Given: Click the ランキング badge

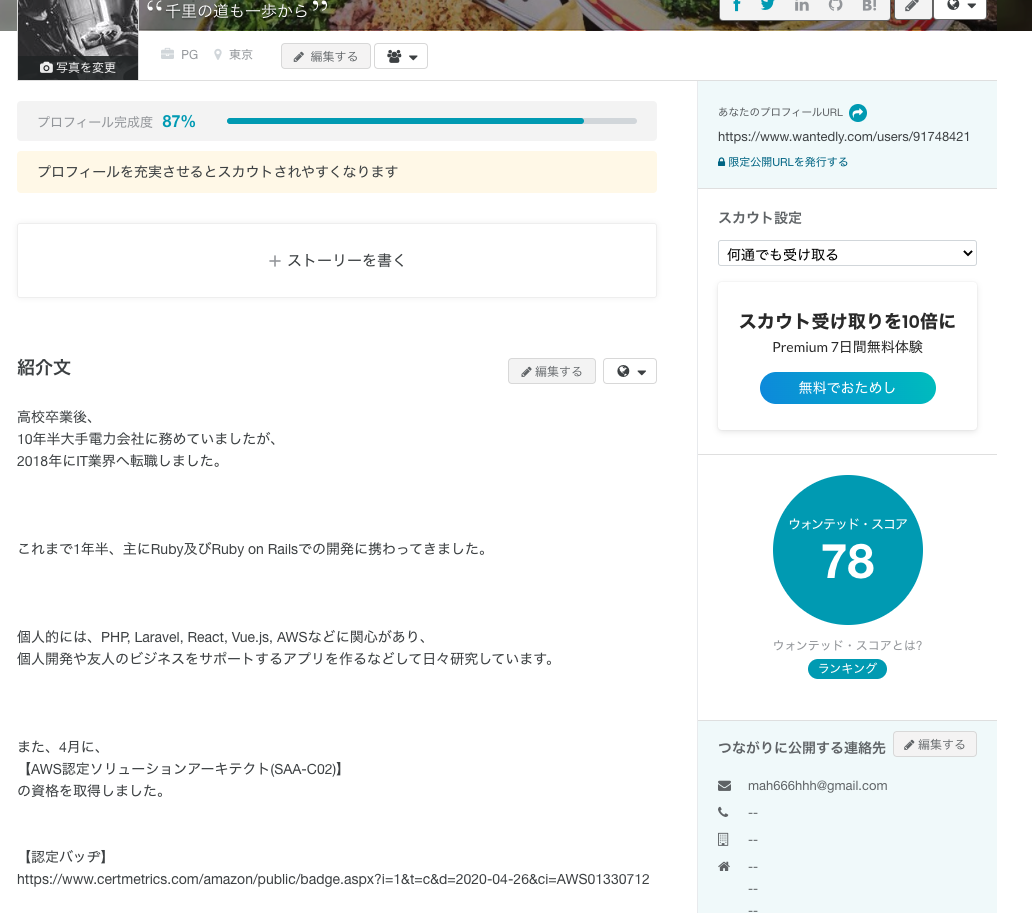Looking at the screenshot, I should [x=847, y=668].
